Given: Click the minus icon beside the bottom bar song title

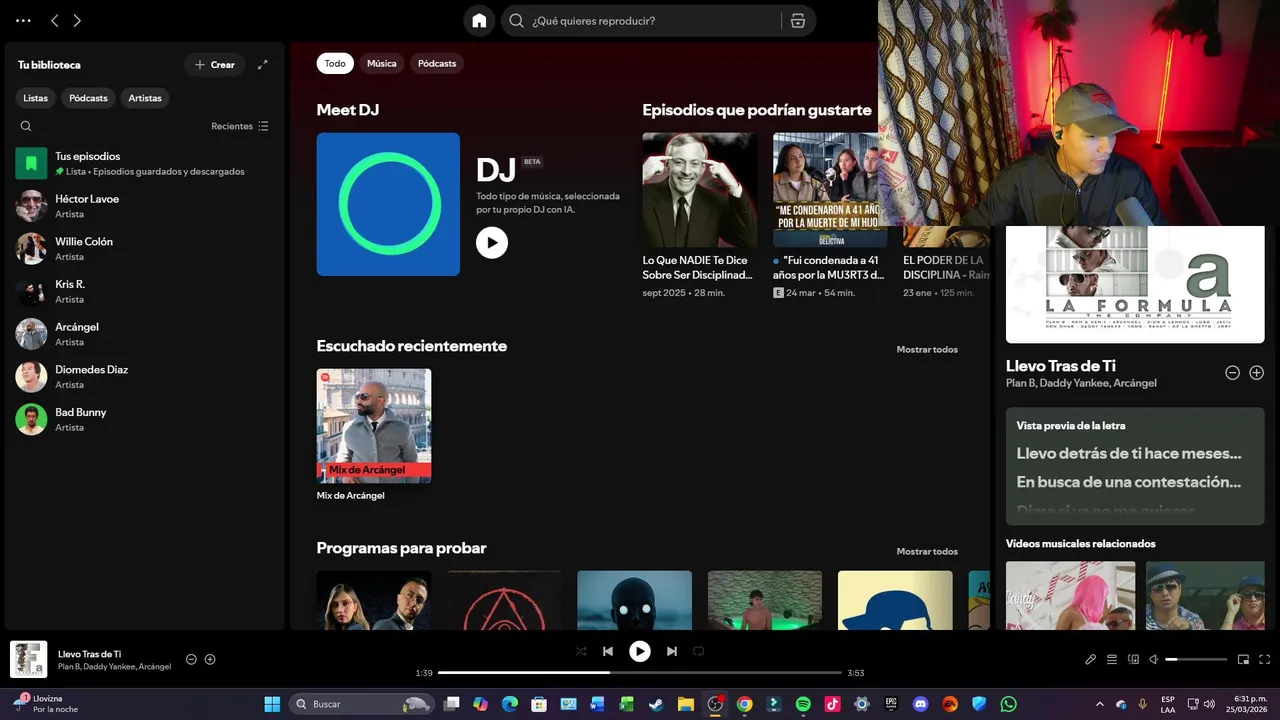Looking at the screenshot, I should [191, 659].
